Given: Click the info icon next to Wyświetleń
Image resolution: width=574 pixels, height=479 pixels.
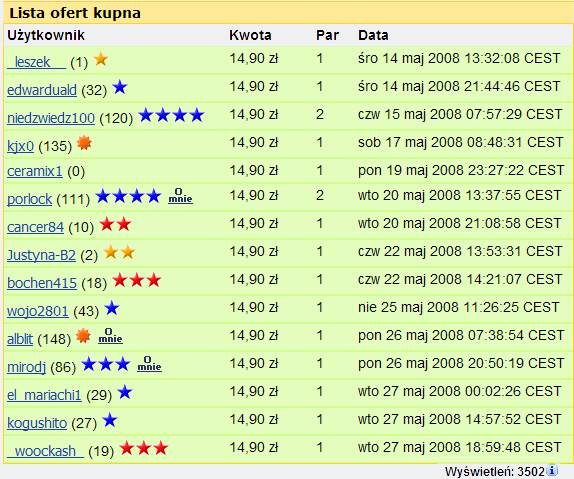Looking at the screenshot, I should 552,471.
